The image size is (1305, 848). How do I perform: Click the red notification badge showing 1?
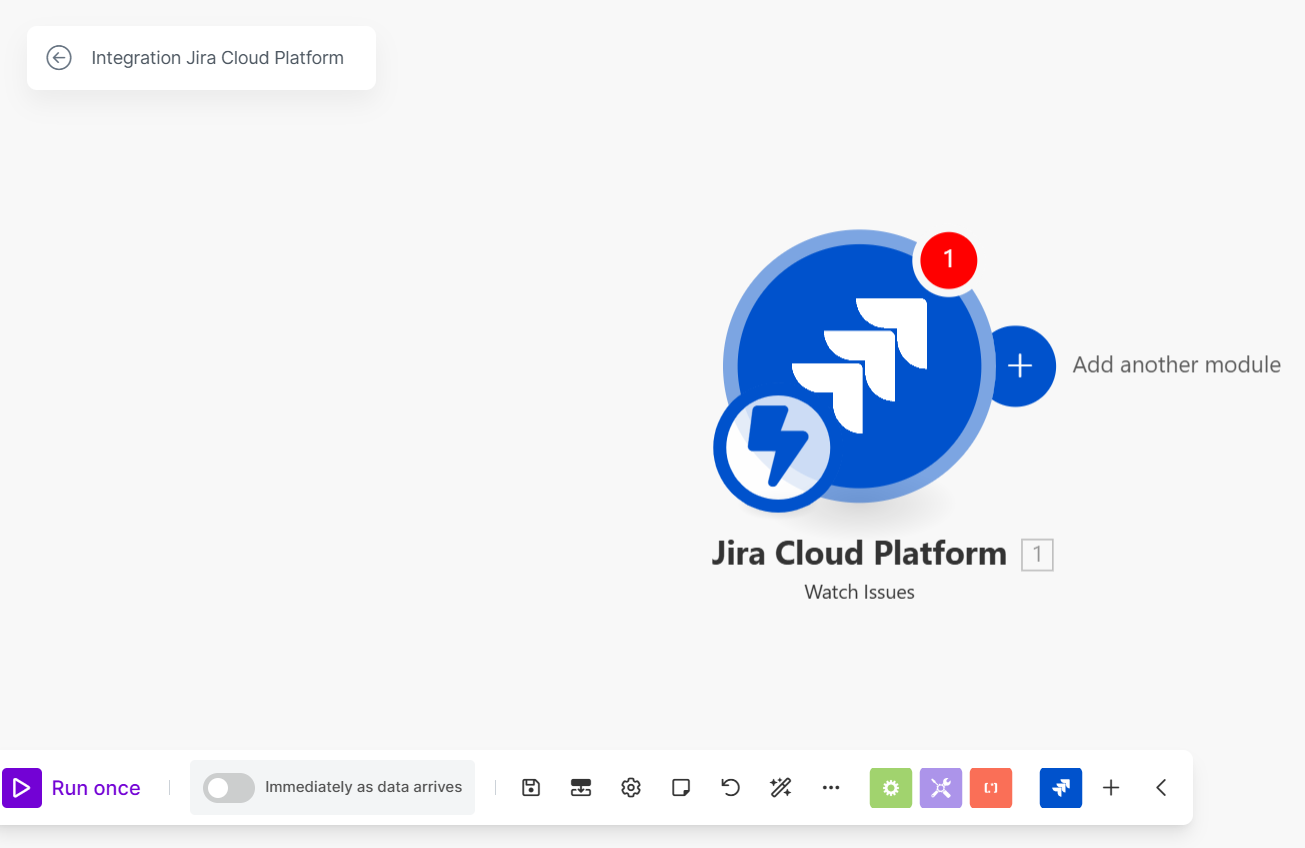948,260
